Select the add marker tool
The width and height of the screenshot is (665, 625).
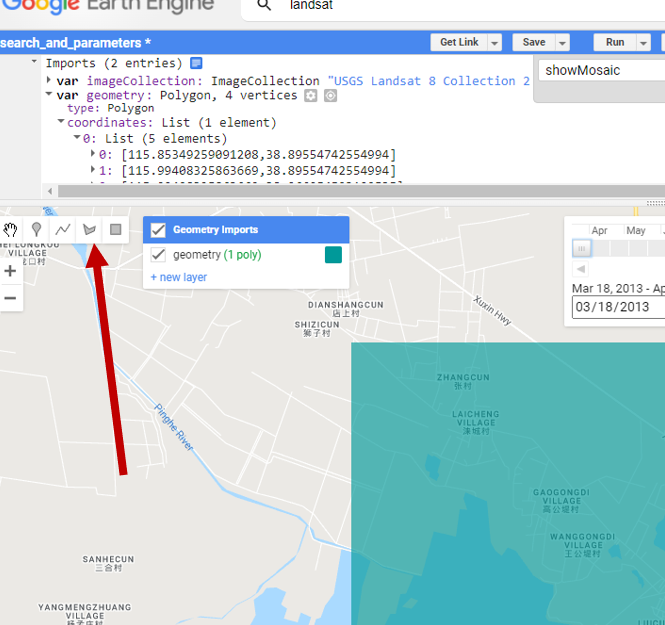pyautogui.click(x=36, y=230)
